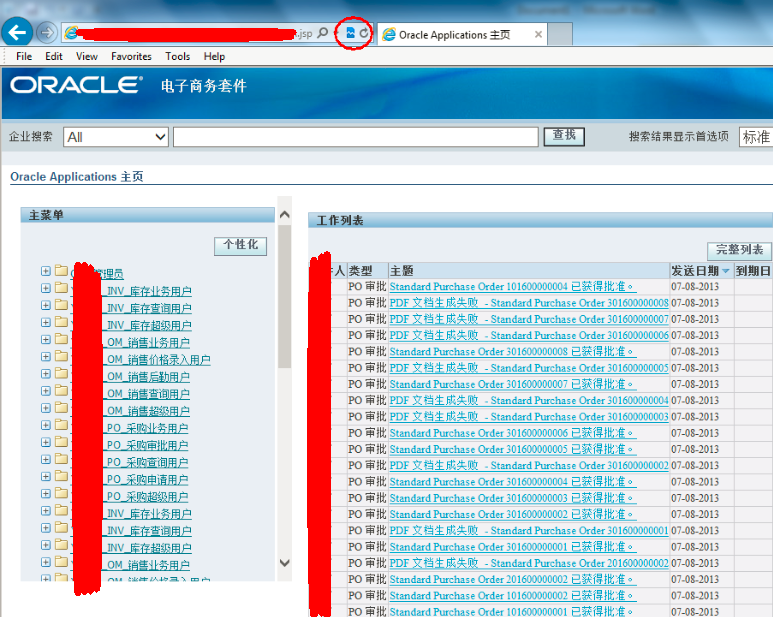Viewport: 773px width, 617px height.
Task: Click the magnifier search icon in address bar
Action: tap(323, 33)
